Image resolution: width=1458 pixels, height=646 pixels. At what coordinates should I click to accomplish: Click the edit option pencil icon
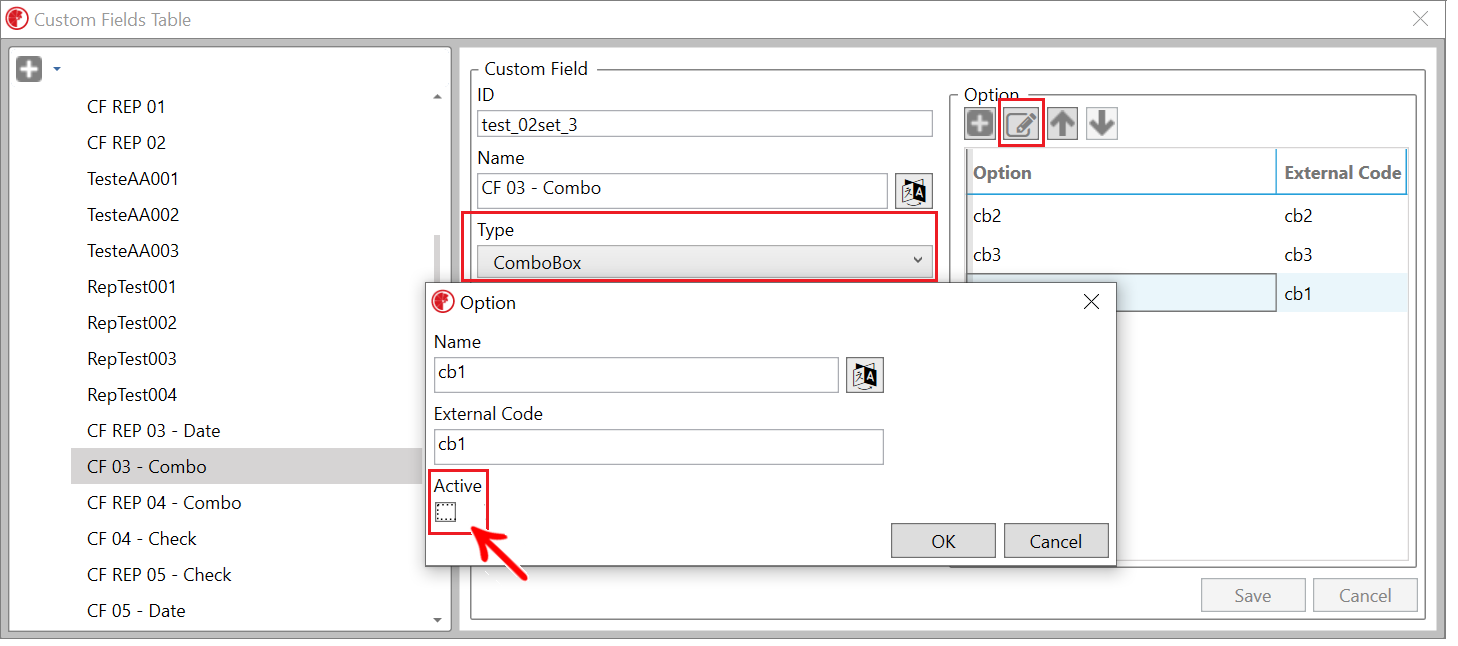pos(1021,123)
